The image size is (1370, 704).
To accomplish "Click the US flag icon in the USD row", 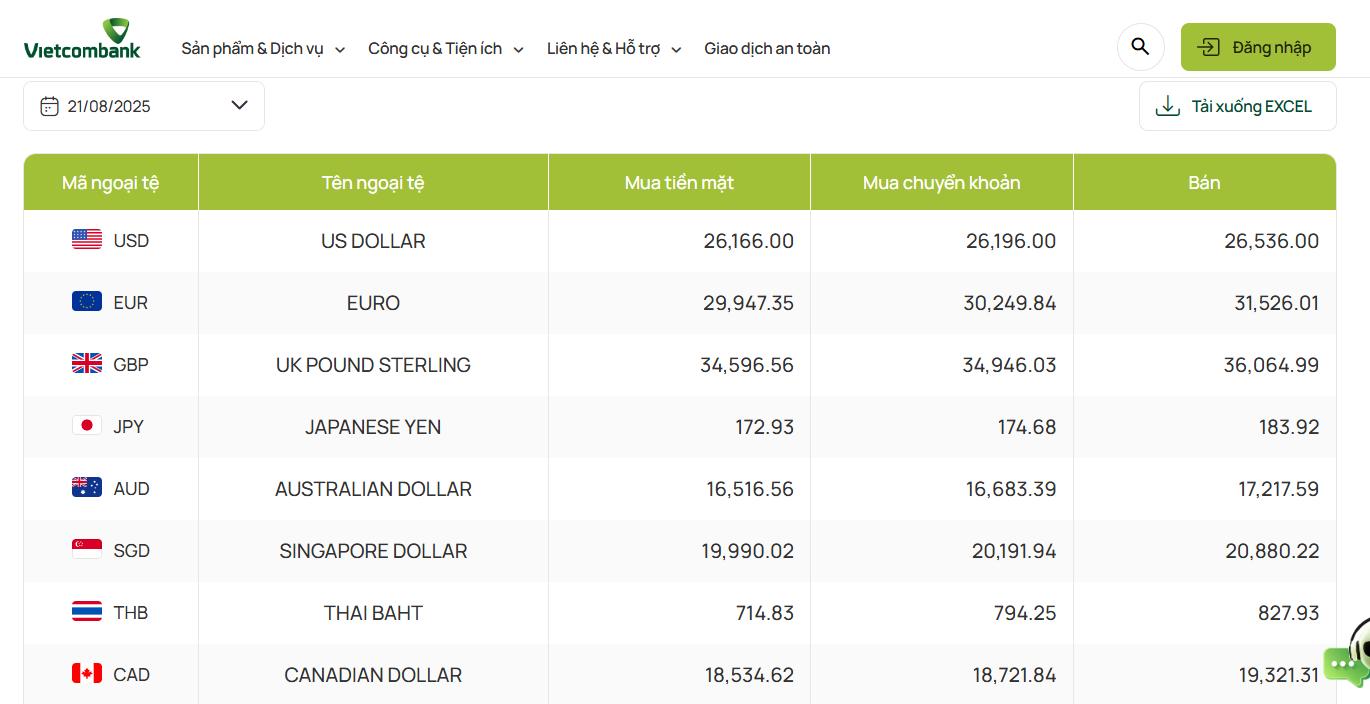I will (86, 240).
